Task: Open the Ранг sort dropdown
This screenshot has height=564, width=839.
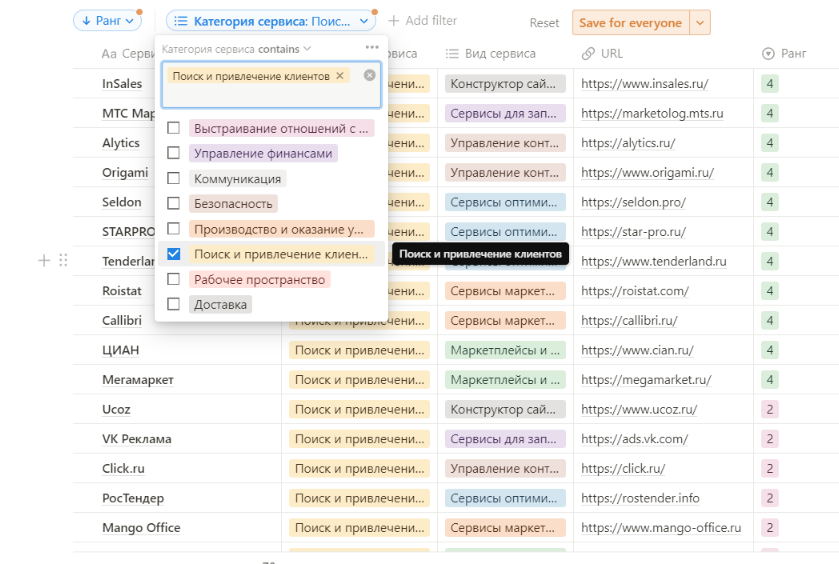Action: point(108,21)
